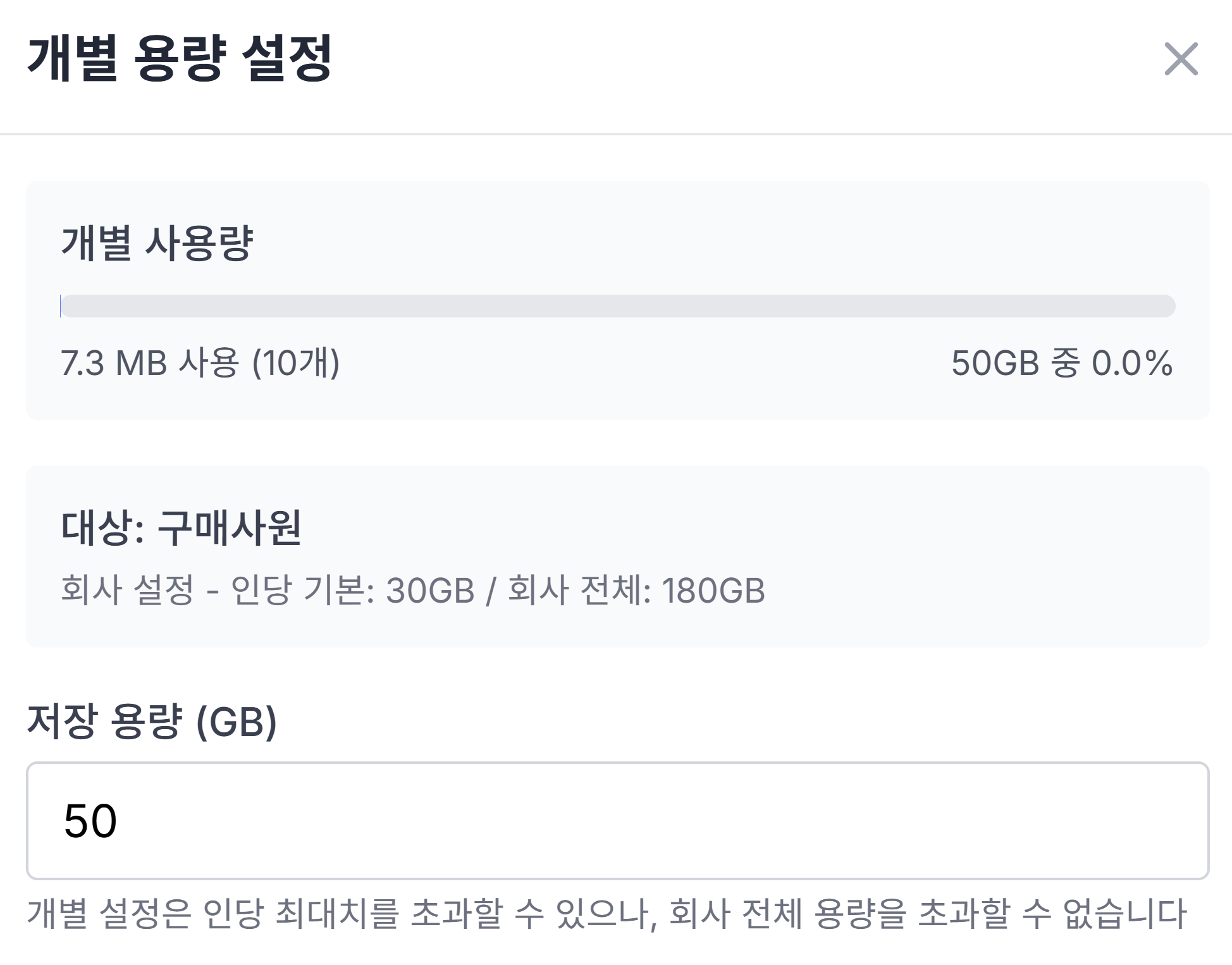Click the 회사 전체: 180GB text
This screenshot has width=1232, height=965.
pyautogui.click(x=636, y=591)
